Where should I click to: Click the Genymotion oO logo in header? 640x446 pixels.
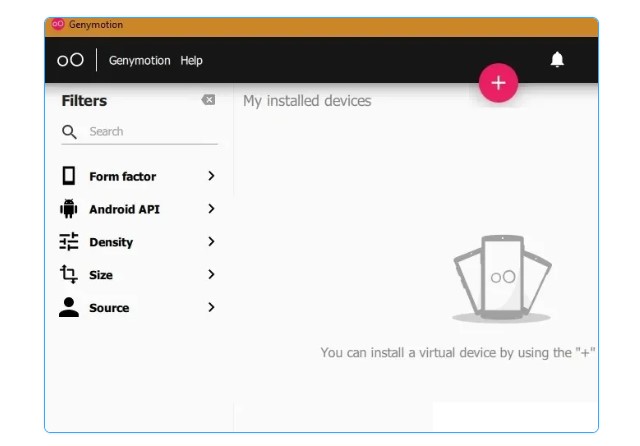pos(70,60)
